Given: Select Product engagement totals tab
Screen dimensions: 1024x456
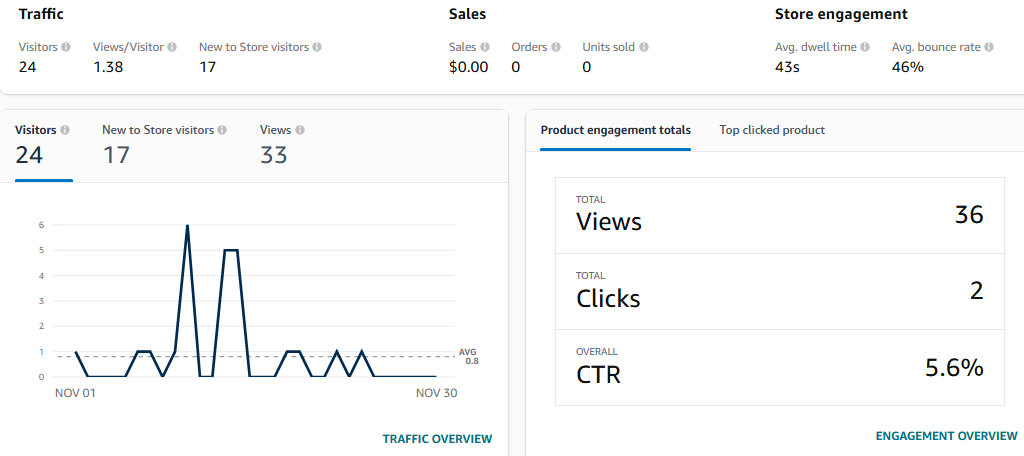Looking at the screenshot, I should (615, 130).
